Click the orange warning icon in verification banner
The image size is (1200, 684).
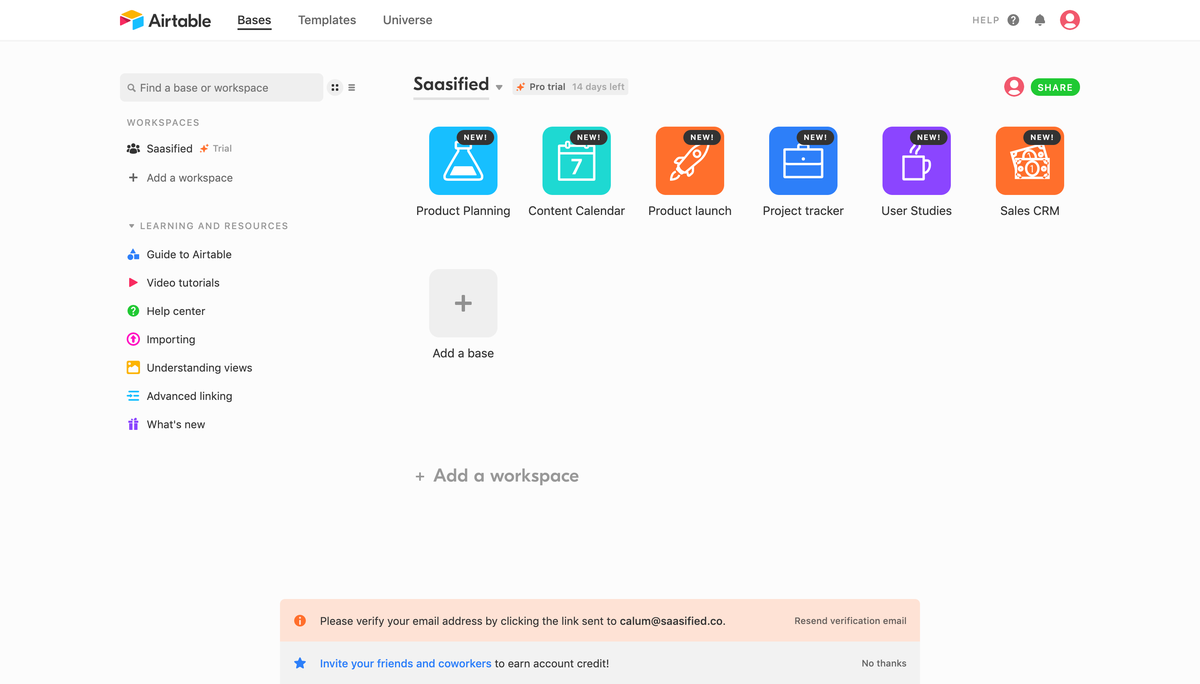pyautogui.click(x=300, y=621)
